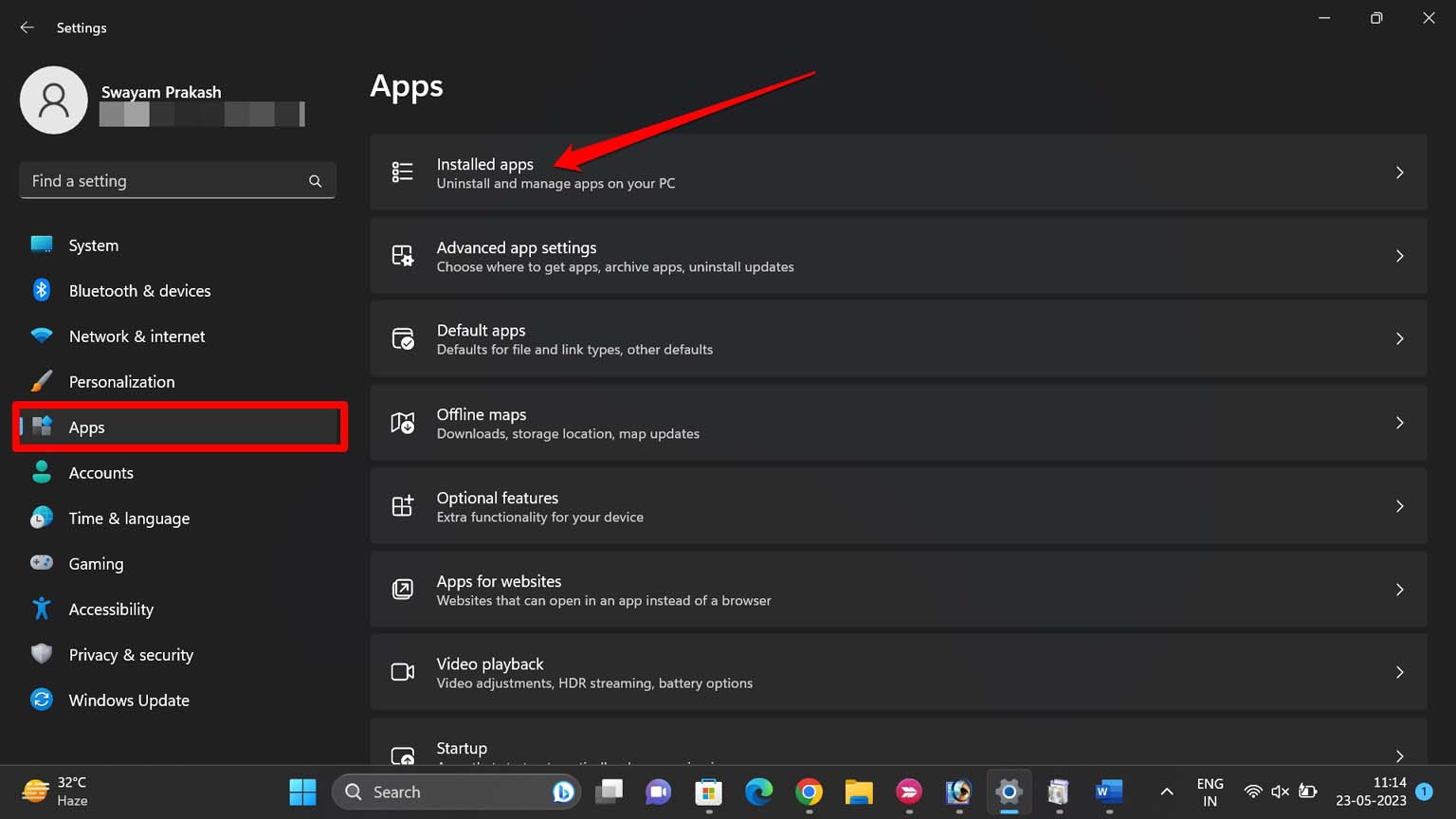The image size is (1456, 819).
Task: Select Accounts in the settings sidebar
Action: pos(100,472)
